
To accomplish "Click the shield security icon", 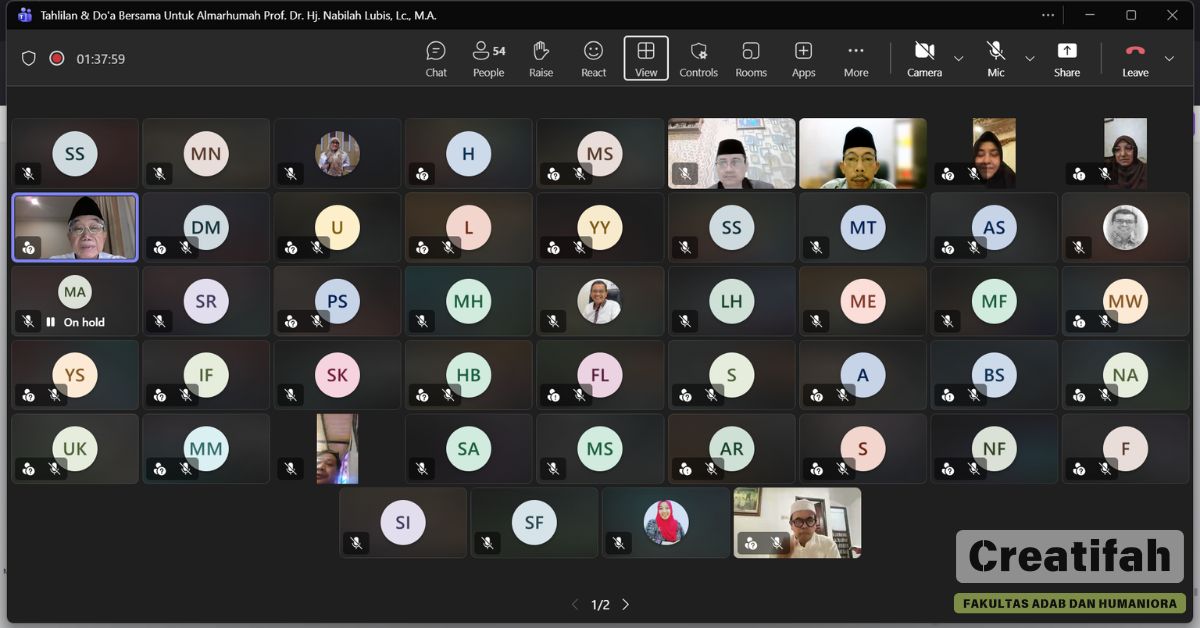I will (x=29, y=59).
